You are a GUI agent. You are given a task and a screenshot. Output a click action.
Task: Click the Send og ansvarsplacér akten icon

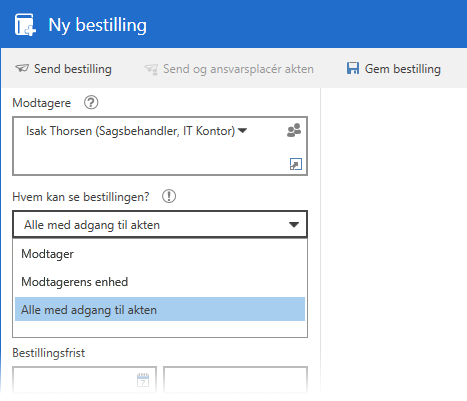(x=151, y=69)
